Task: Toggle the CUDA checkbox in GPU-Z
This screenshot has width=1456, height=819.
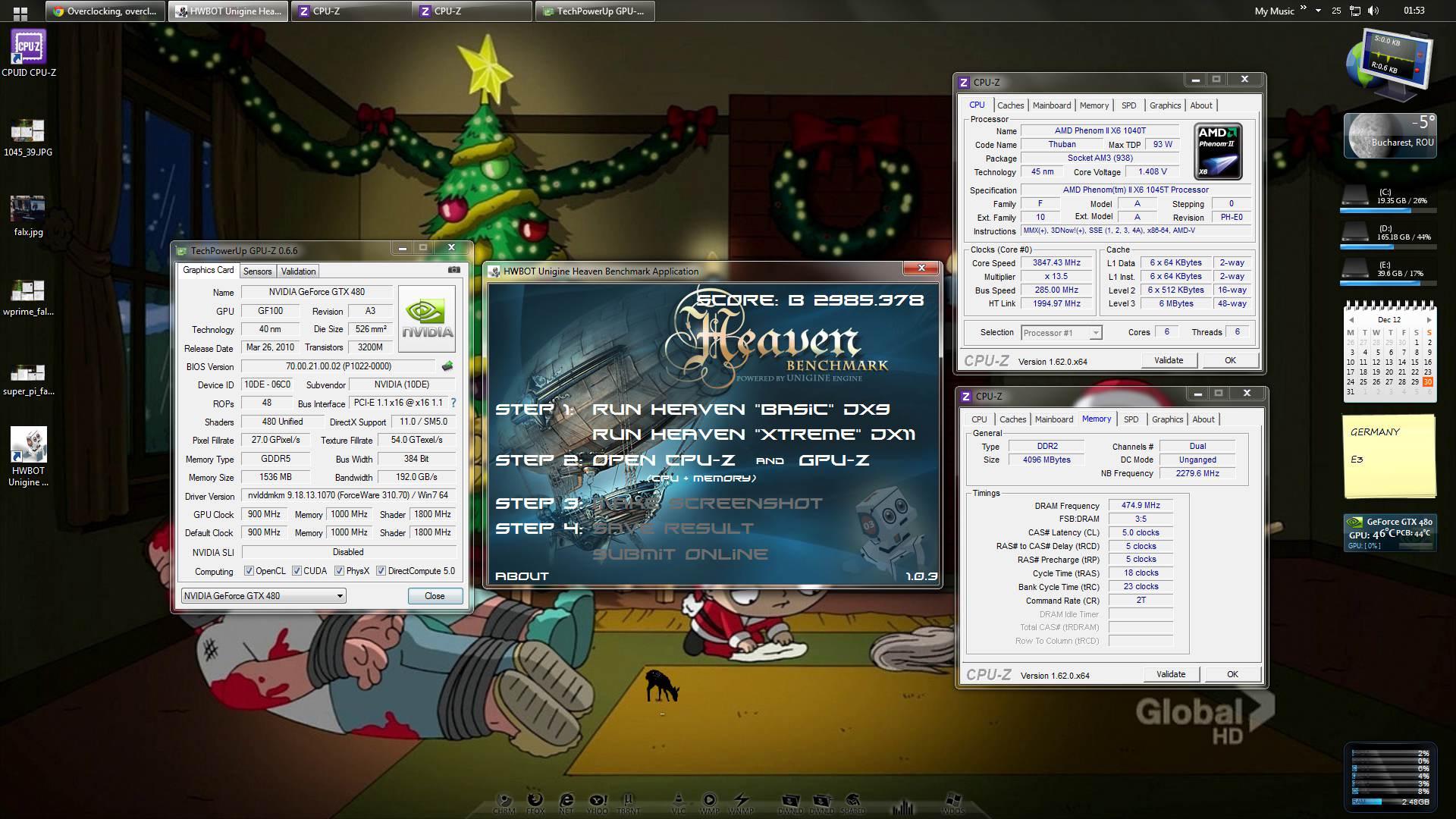Action: click(297, 571)
